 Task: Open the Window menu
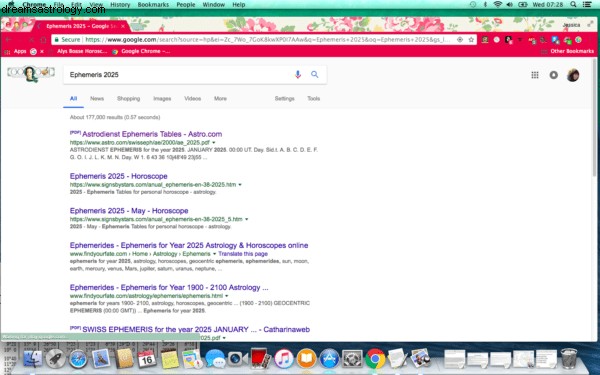213,5
